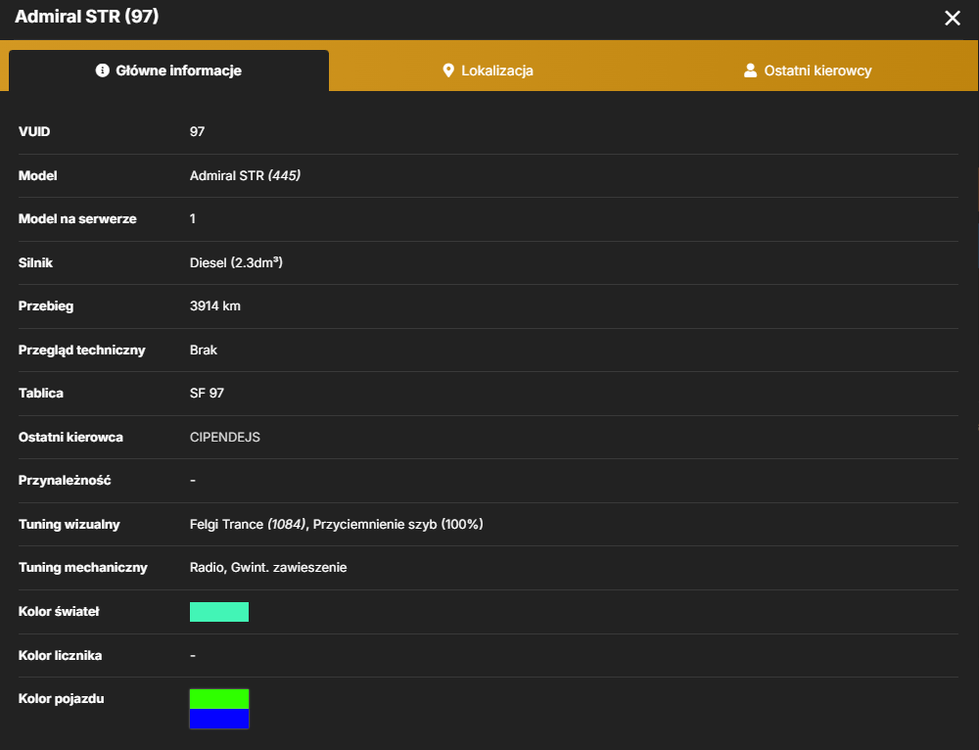Click the last driver name CIPENDEJS
This screenshot has width=979, height=750.
coord(225,437)
